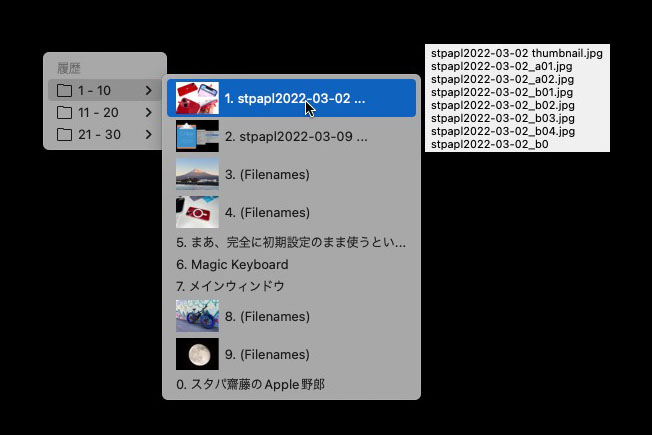Click stpapl2022-03-02_a01.jpg in the tooltip
The height and width of the screenshot is (435, 652).
501,66
